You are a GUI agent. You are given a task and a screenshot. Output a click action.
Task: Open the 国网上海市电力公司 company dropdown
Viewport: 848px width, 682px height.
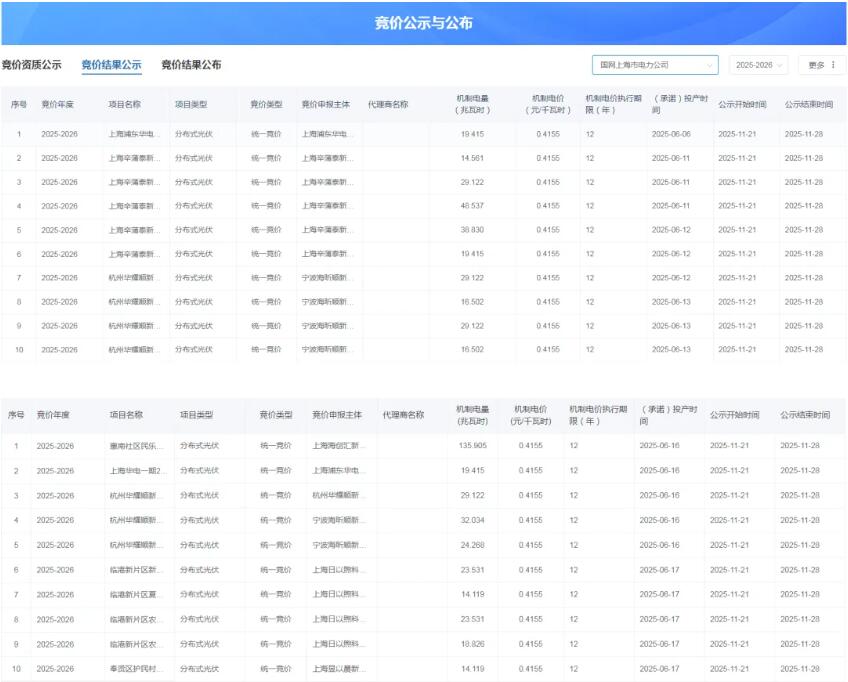coord(650,64)
